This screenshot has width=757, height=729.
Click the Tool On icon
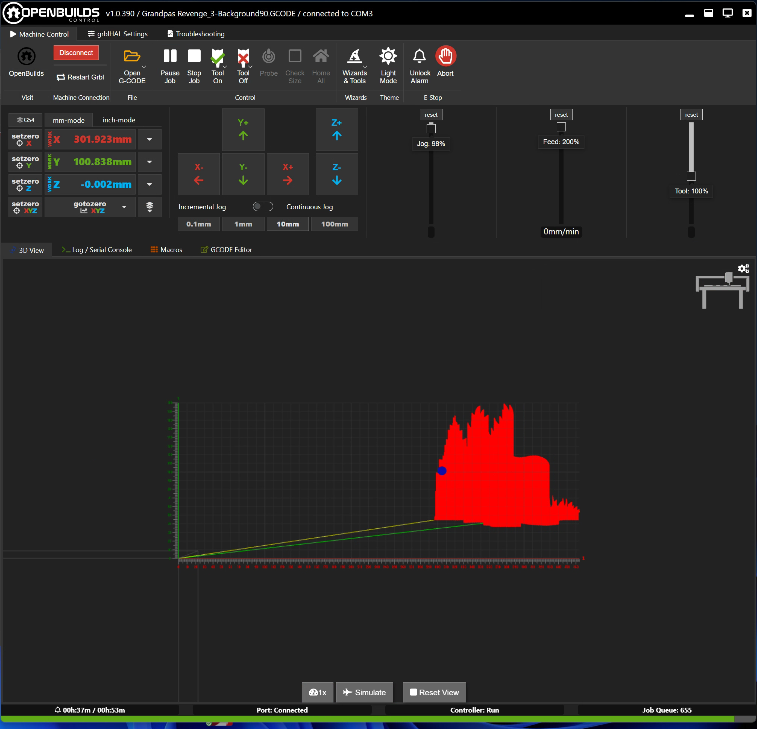click(x=218, y=58)
